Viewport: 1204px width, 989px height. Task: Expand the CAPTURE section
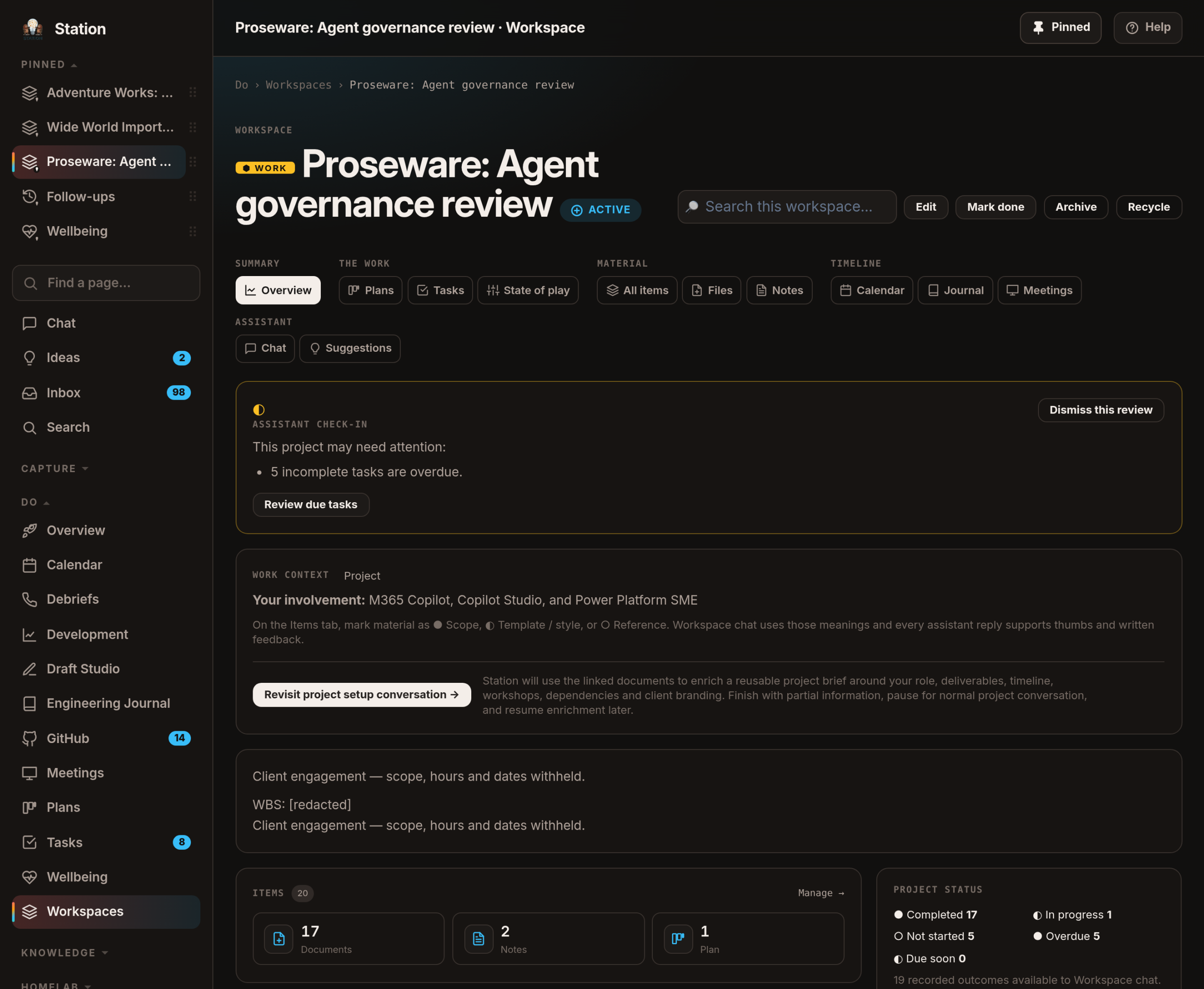[x=55, y=468]
